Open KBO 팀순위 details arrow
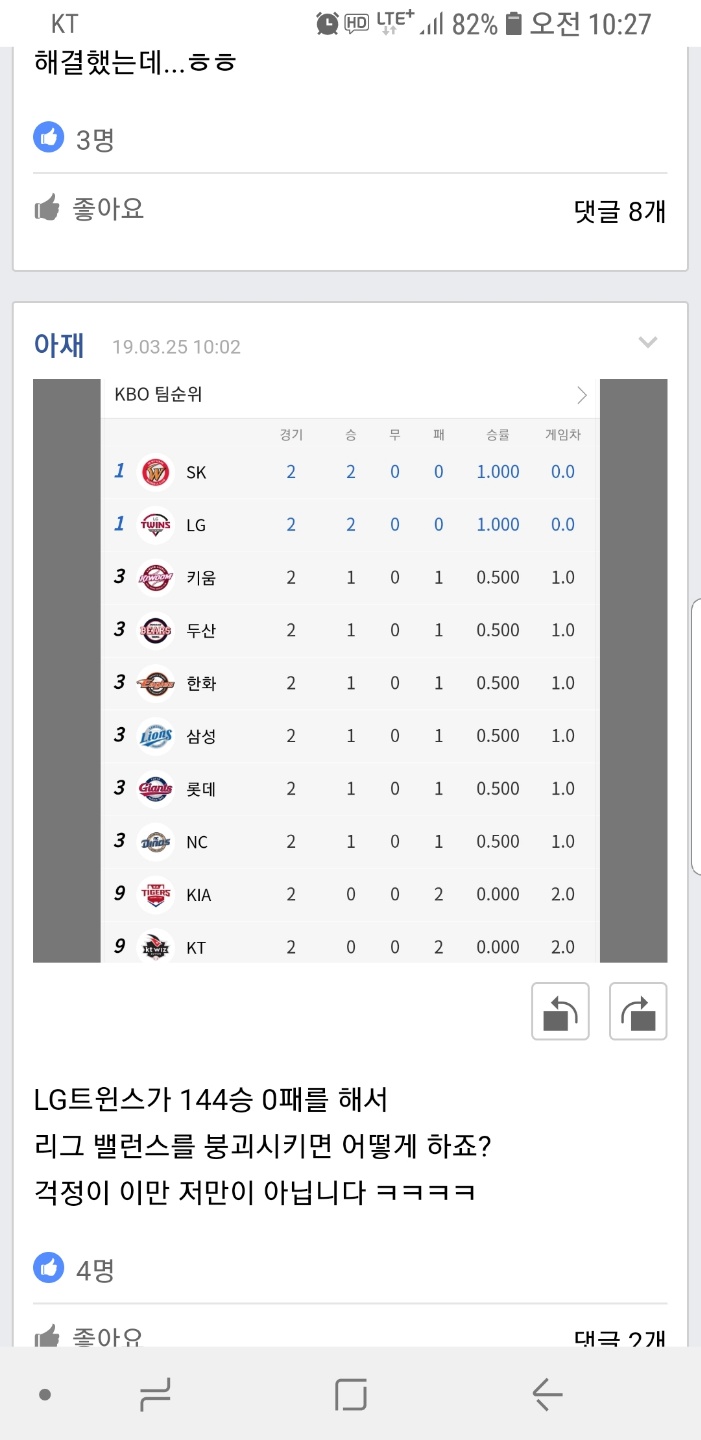This screenshot has width=701, height=1440. click(582, 395)
